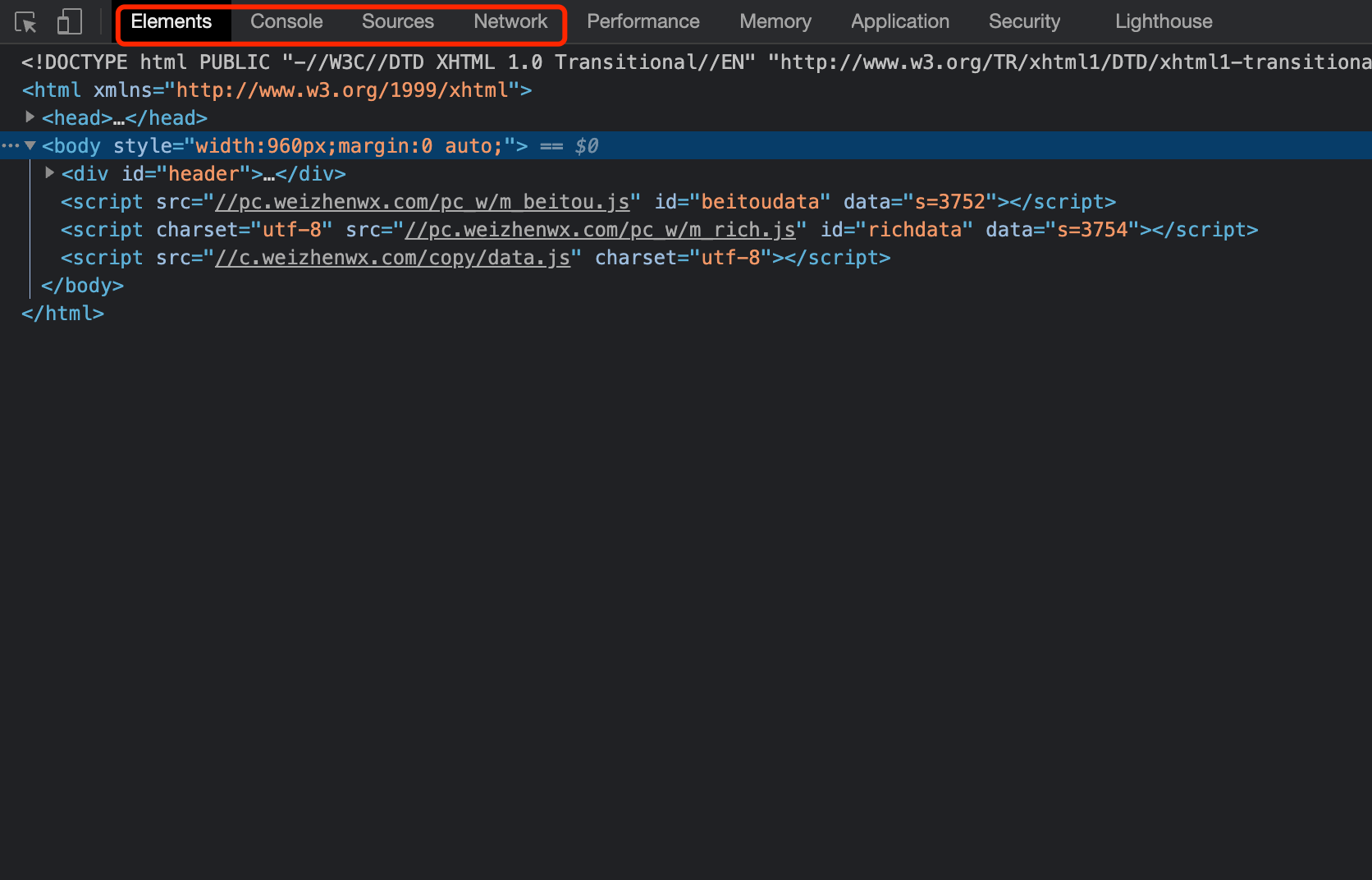
Task: Open the Application tab
Action: click(900, 21)
